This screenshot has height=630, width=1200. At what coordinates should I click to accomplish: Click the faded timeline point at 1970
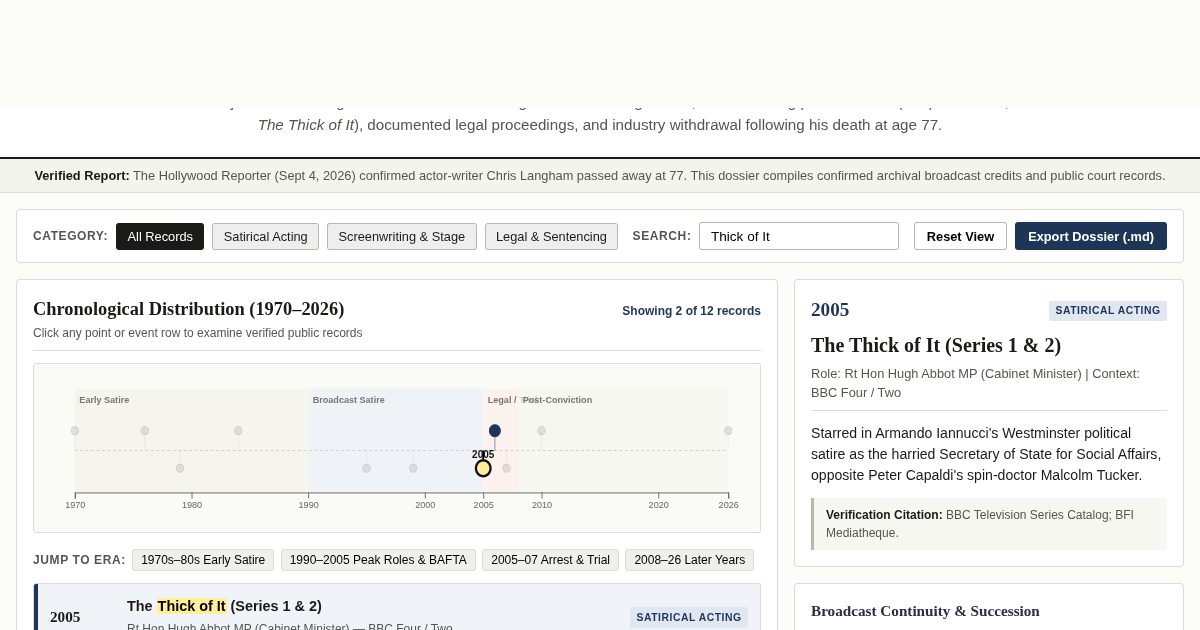[x=75, y=431]
